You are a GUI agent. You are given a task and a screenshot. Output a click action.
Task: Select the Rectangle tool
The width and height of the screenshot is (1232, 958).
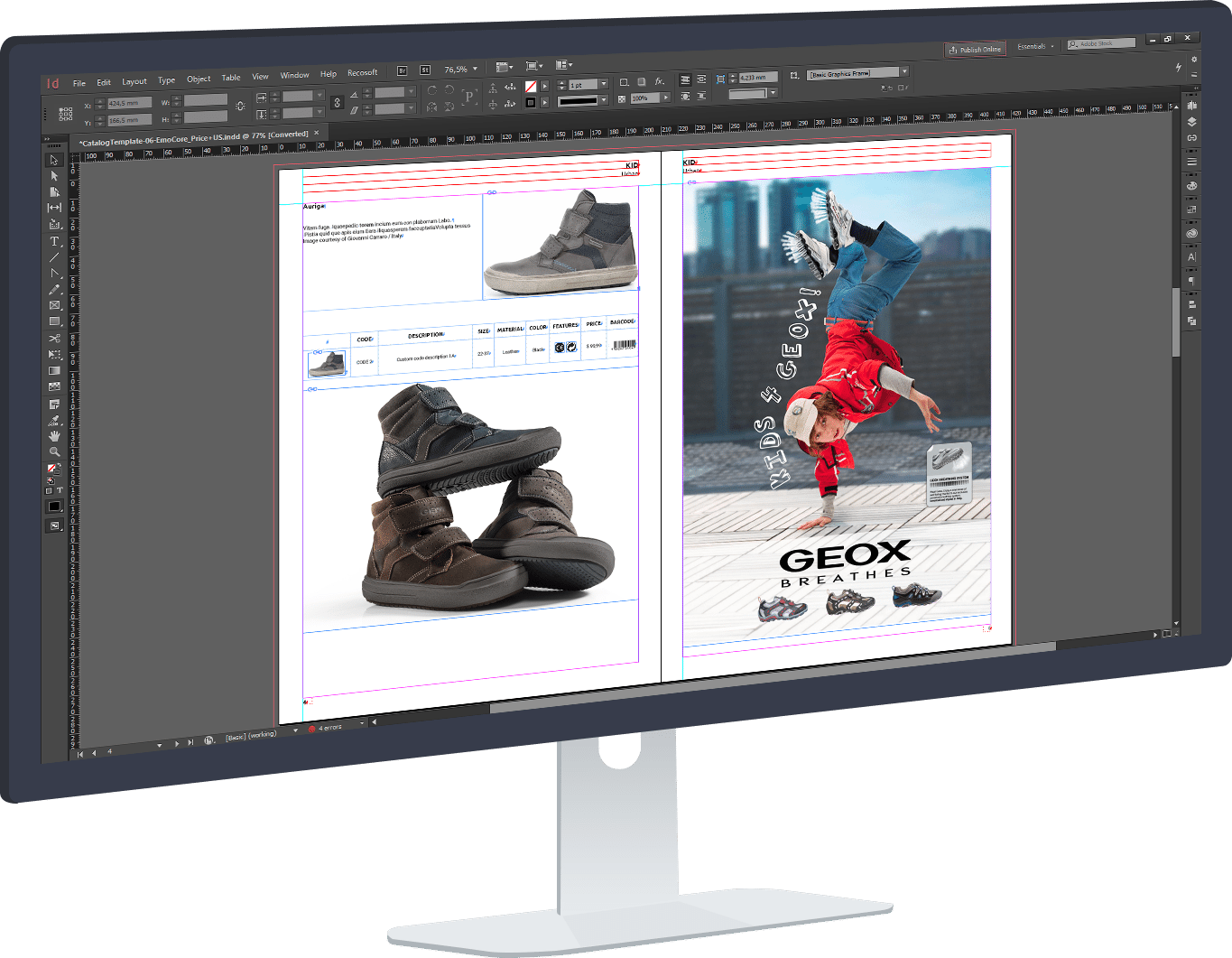coord(54,321)
